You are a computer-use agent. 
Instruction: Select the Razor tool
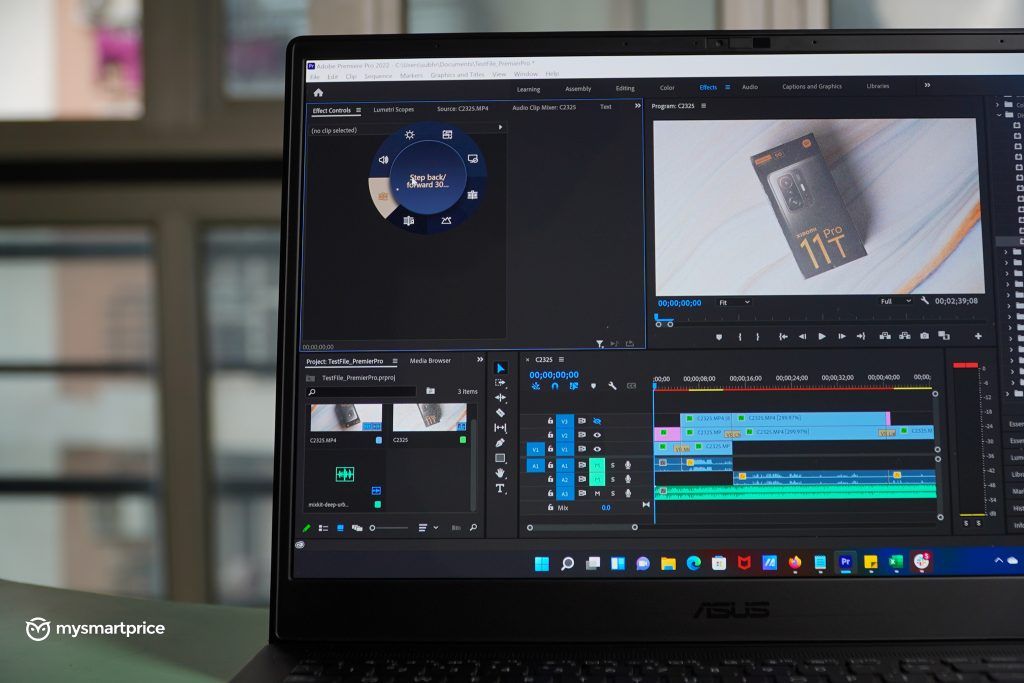[500, 412]
